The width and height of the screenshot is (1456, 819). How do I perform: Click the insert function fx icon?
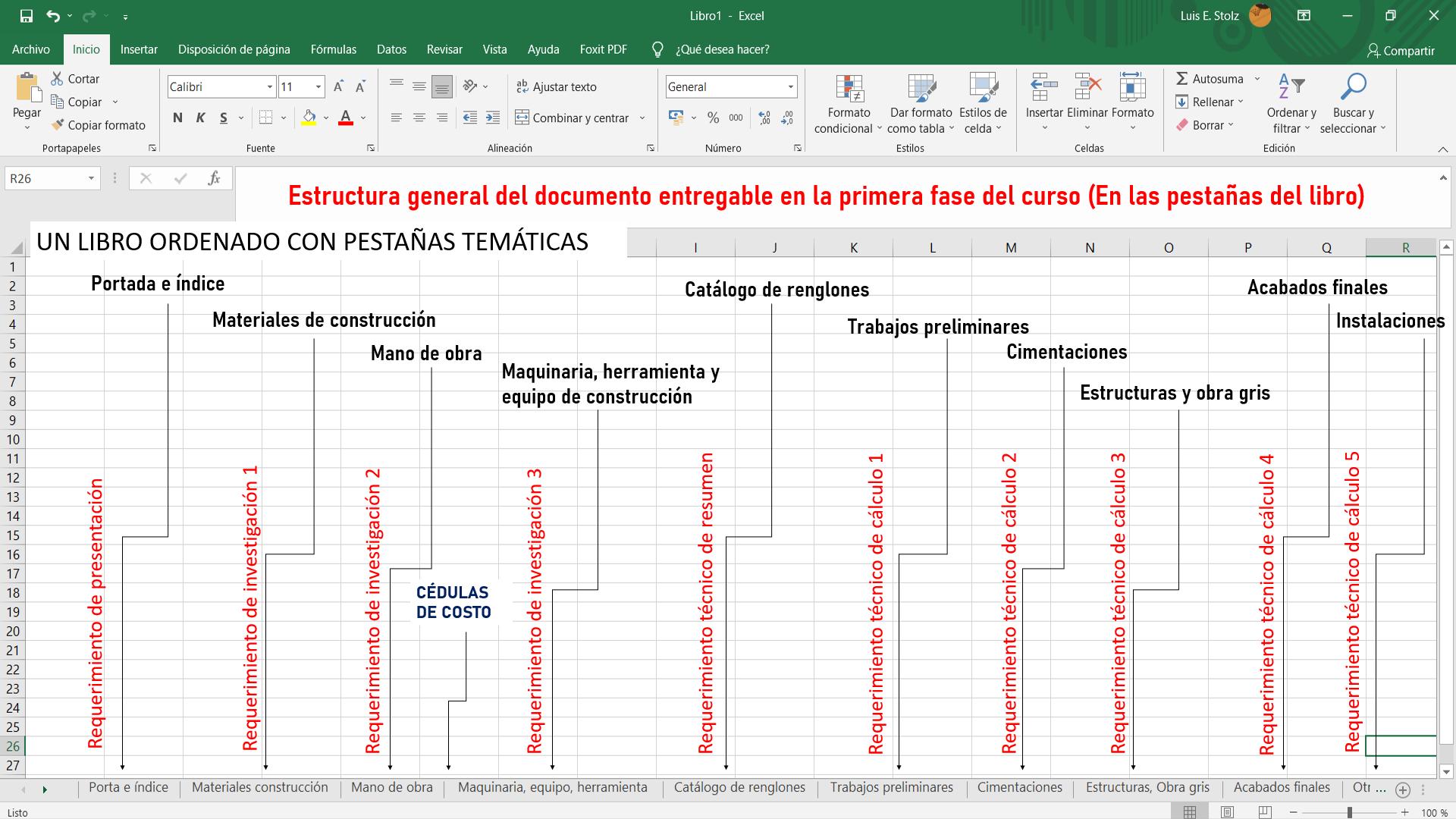214,178
